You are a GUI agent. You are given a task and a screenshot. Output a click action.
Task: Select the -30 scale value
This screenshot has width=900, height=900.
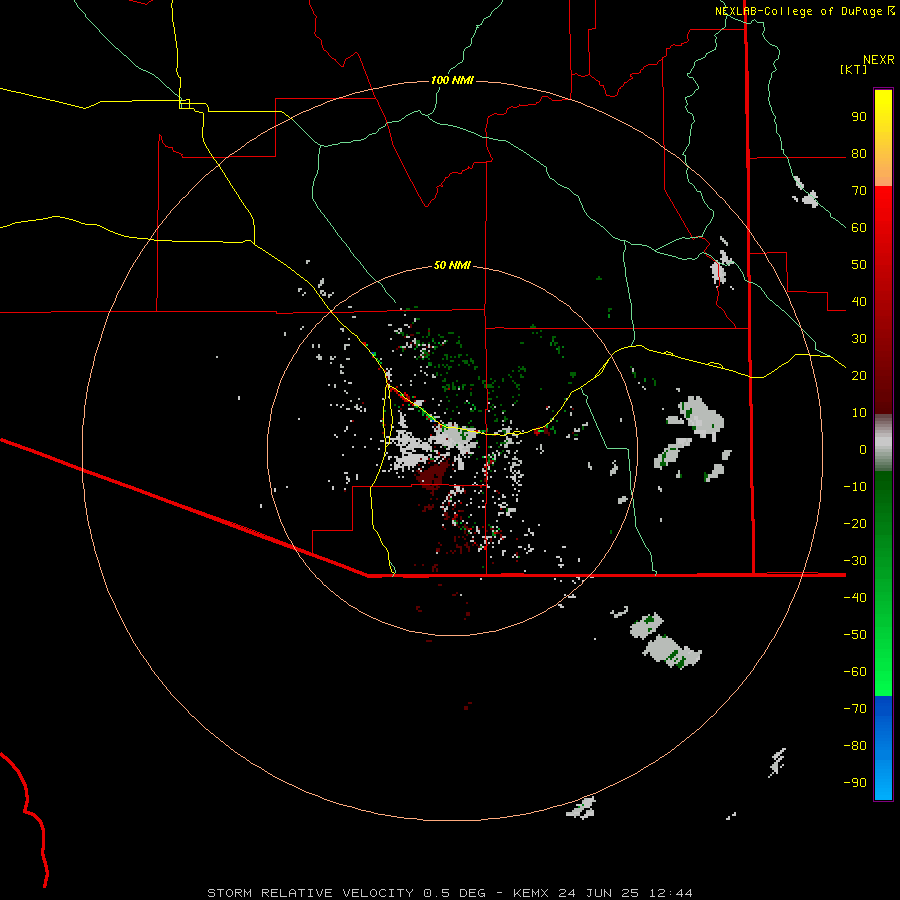click(855, 561)
